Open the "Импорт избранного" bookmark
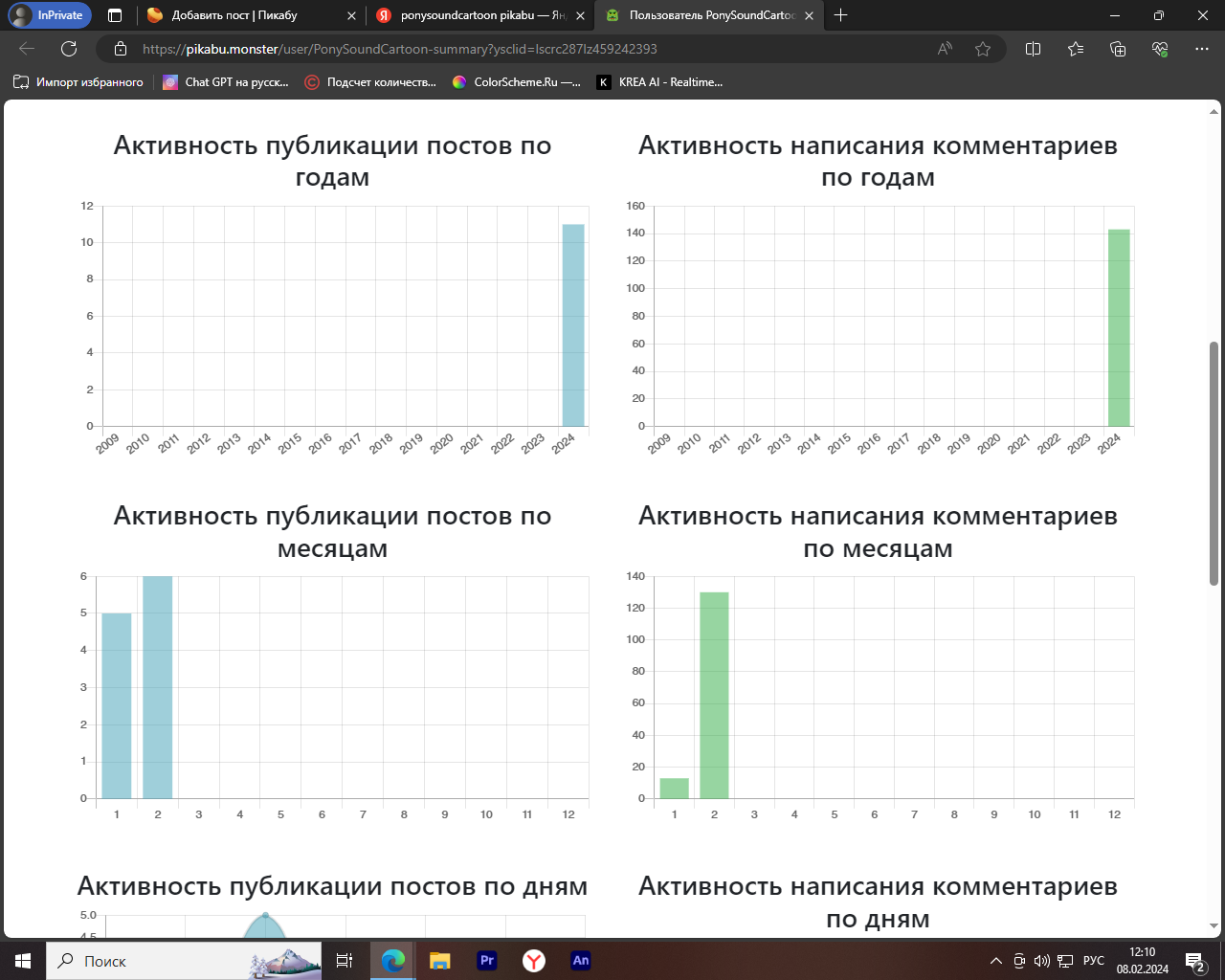 pyautogui.click(x=78, y=82)
